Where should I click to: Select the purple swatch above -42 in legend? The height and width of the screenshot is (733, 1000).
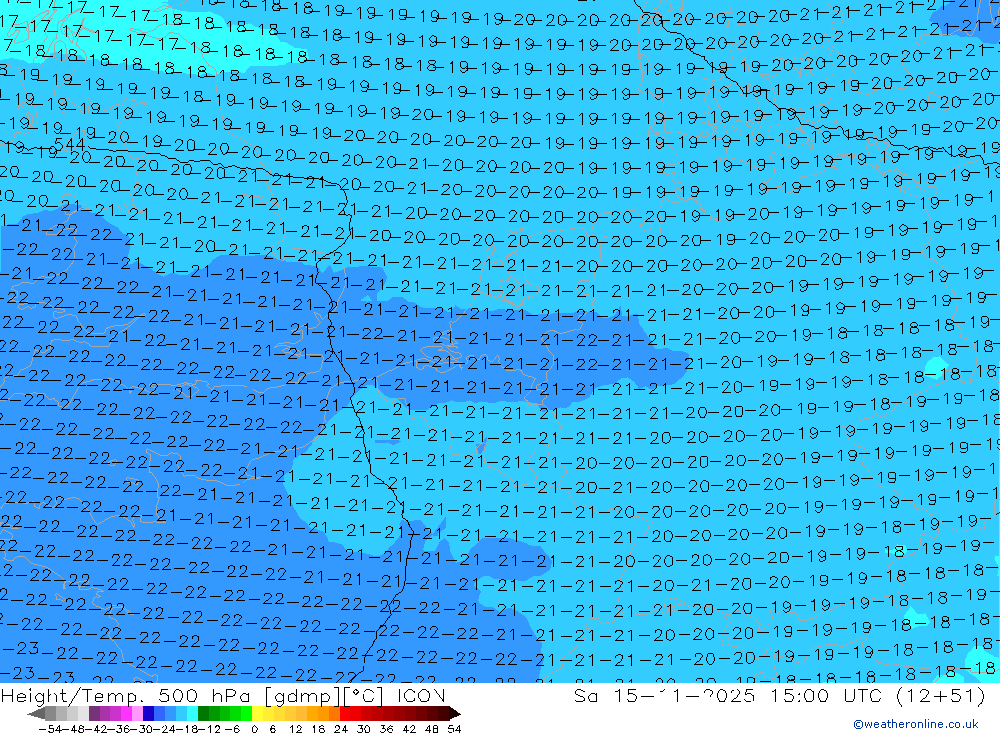point(94,713)
